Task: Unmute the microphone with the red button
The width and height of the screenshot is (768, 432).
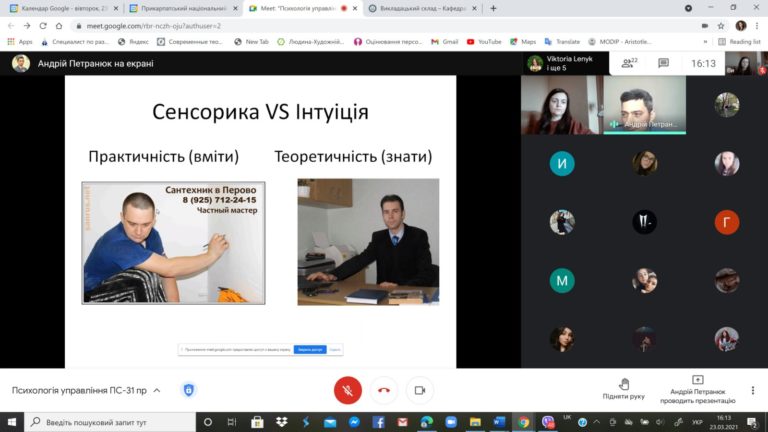Action: [x=347, y=390]
